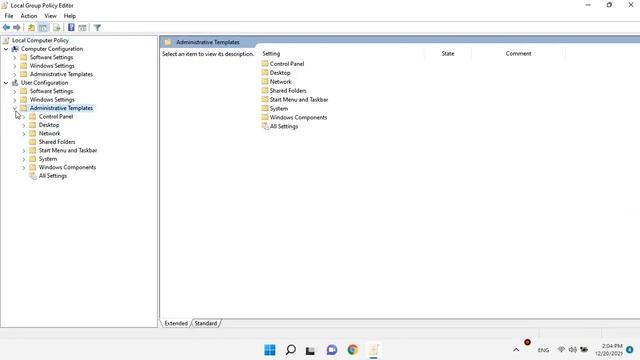
Task: Click the Group Policy Editor taskbar icon
Action: click(x=373, y=350)
